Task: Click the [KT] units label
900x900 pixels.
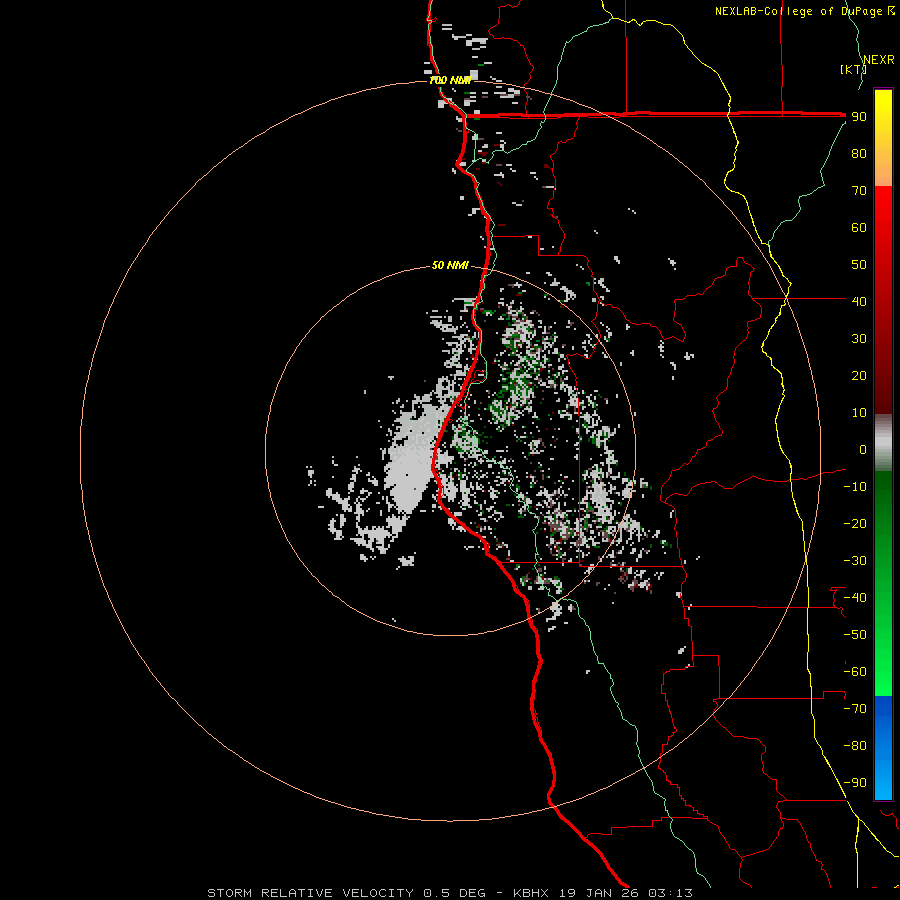Action: 853,69
